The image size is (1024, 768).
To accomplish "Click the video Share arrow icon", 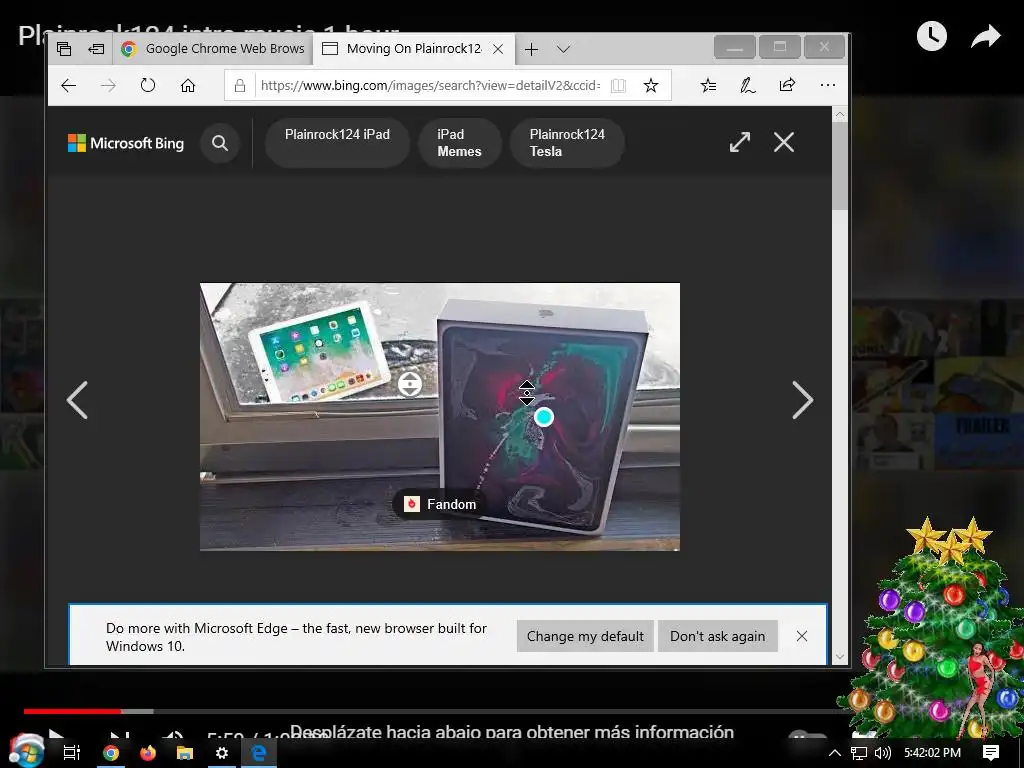I will click(x=985, y=36).
